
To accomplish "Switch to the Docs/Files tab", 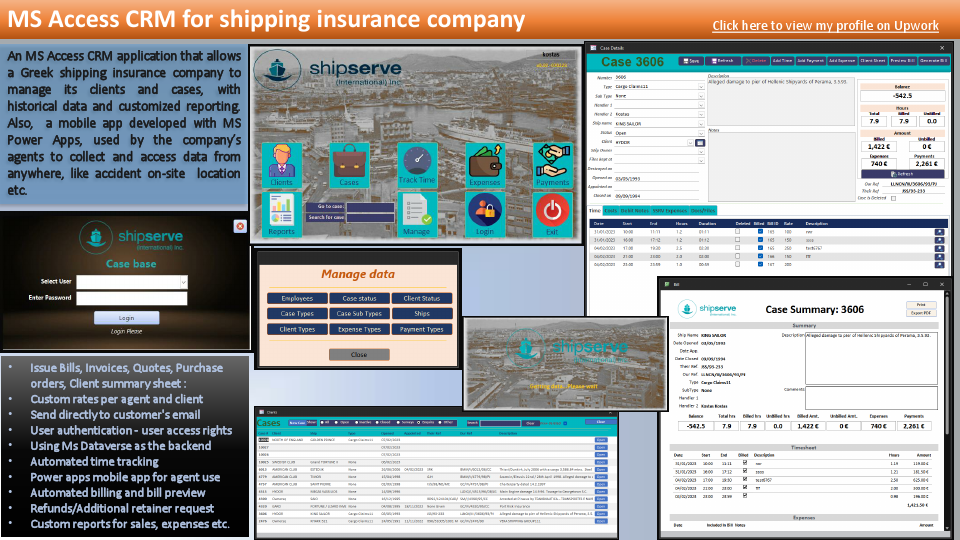I will (703, 211).
